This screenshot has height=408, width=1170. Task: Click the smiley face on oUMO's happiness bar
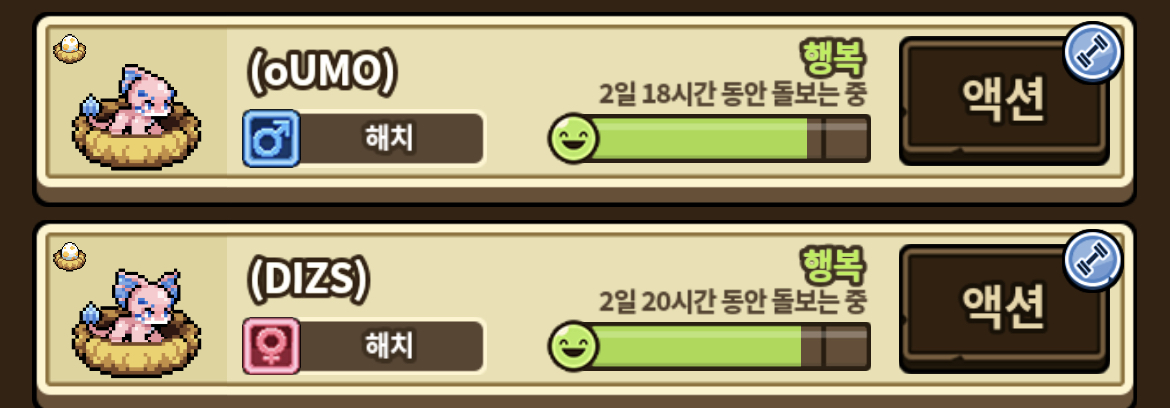[x=573, y=138]
